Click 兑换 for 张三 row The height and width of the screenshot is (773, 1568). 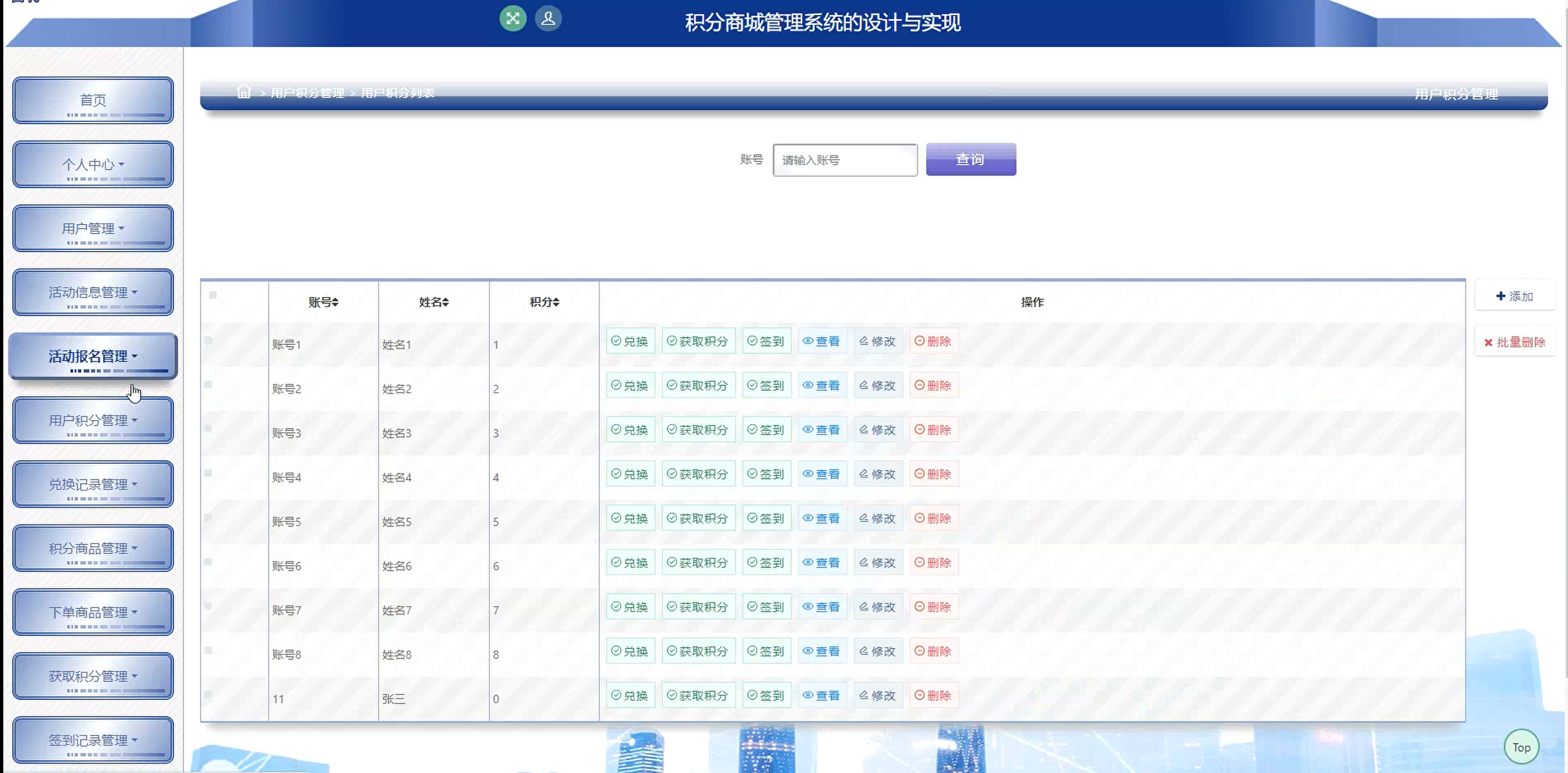pos(630,695)
